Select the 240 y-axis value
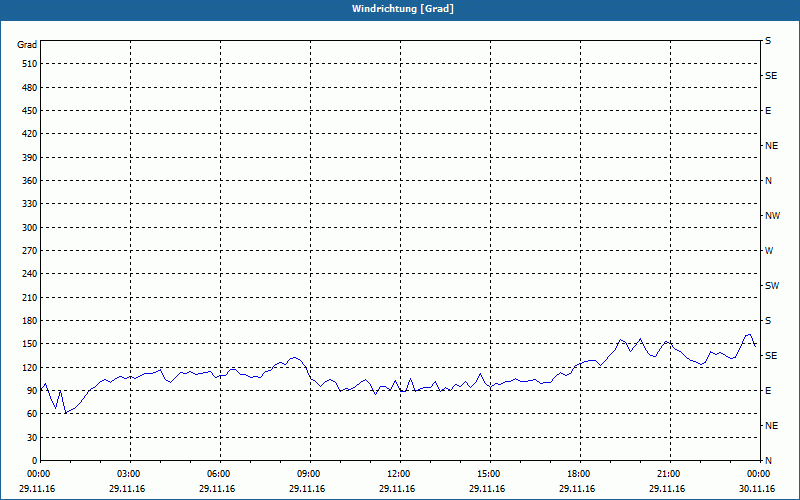 [x=30, y=274]
